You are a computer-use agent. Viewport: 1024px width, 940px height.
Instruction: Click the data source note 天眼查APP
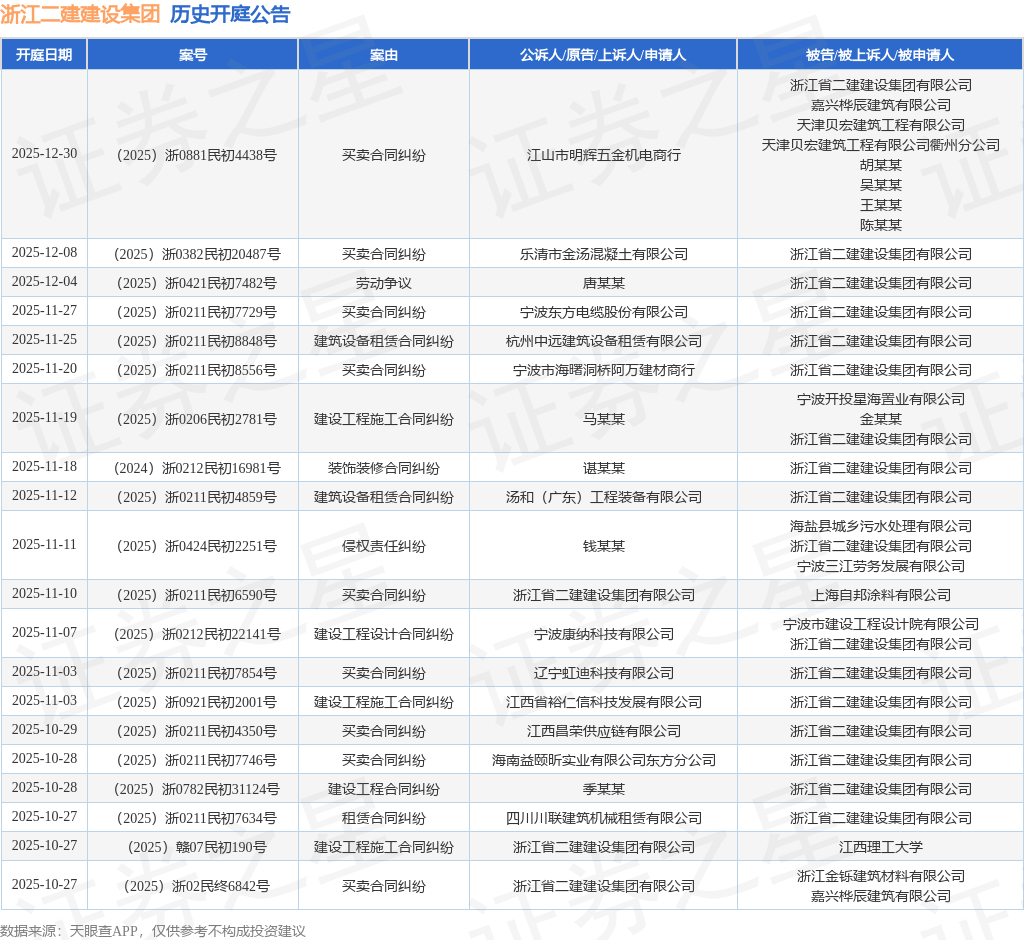103,931
